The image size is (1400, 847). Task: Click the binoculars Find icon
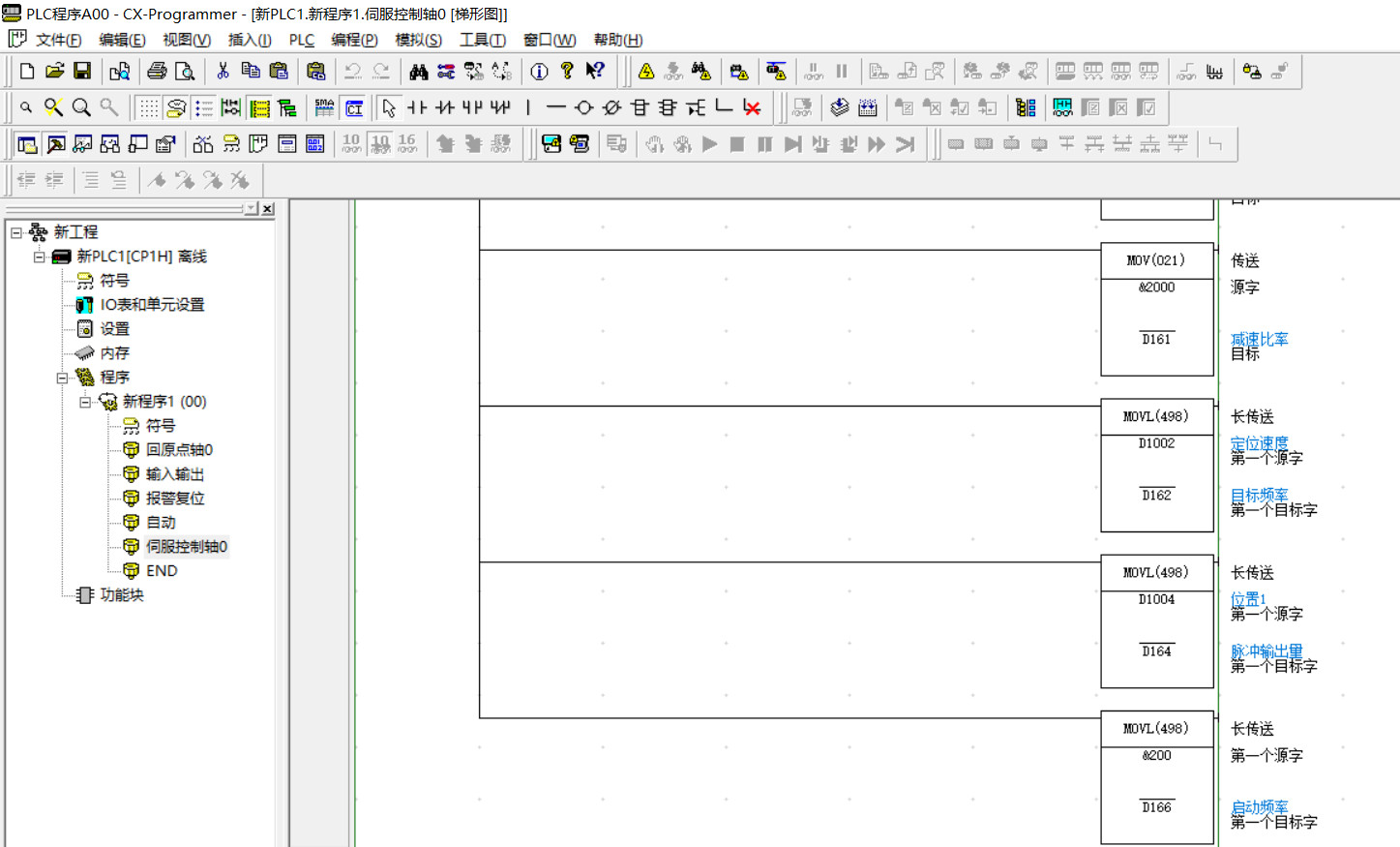point(418,71)
